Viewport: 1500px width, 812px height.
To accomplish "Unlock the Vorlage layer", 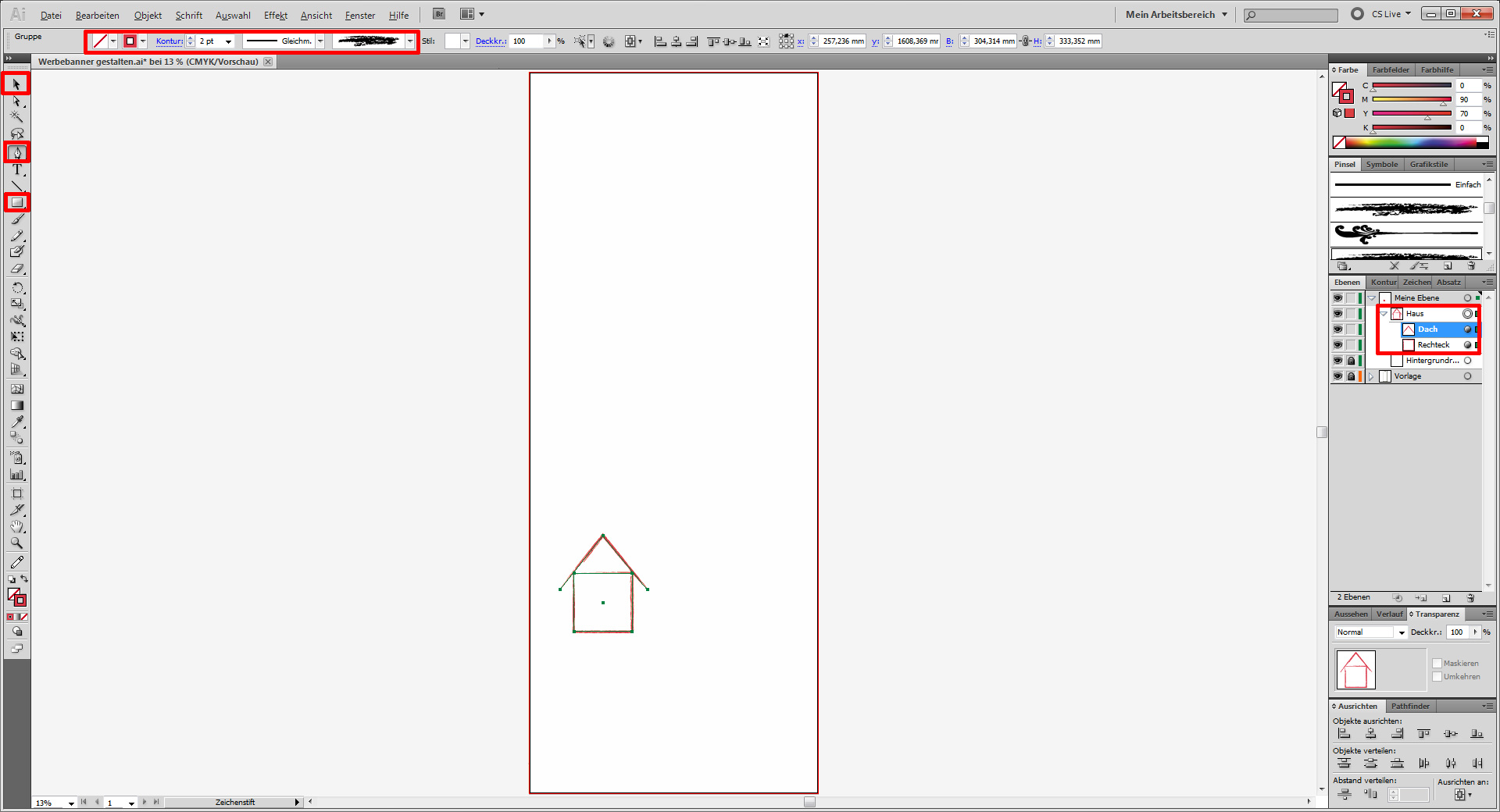I will [x=1351, y=376].
